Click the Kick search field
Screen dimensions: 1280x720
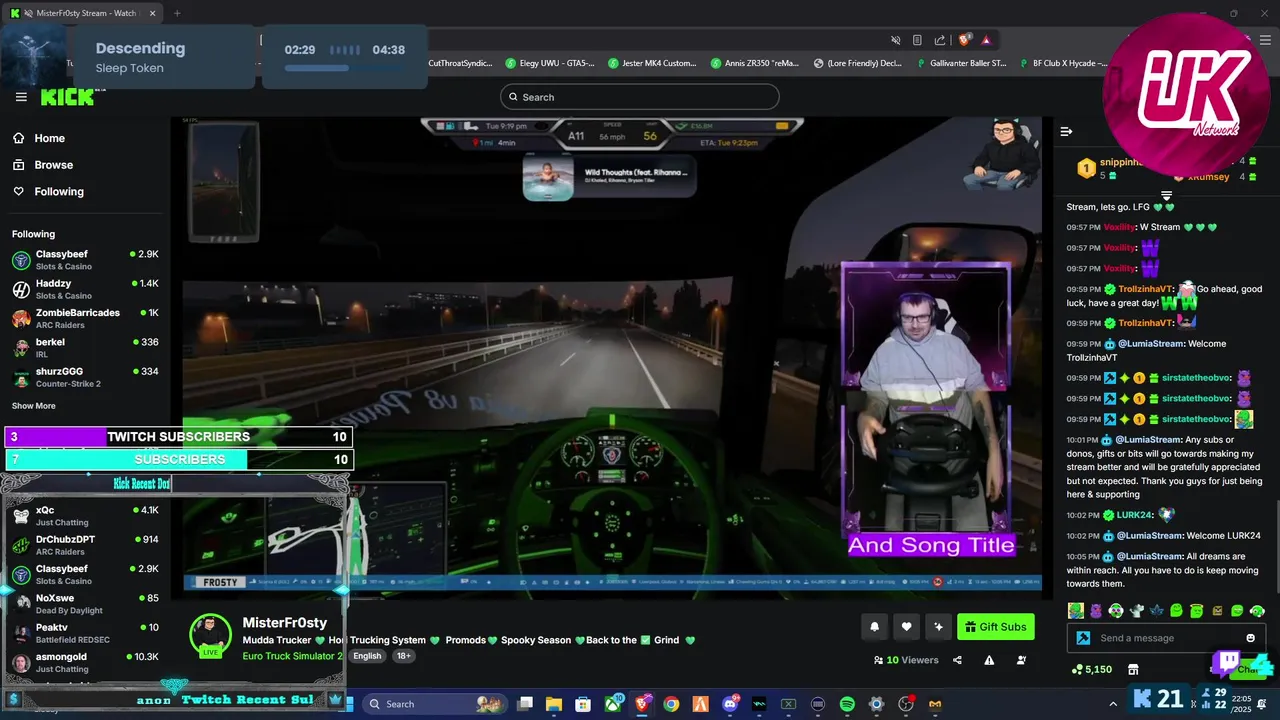pyautogui.click(x=640, y=97)
